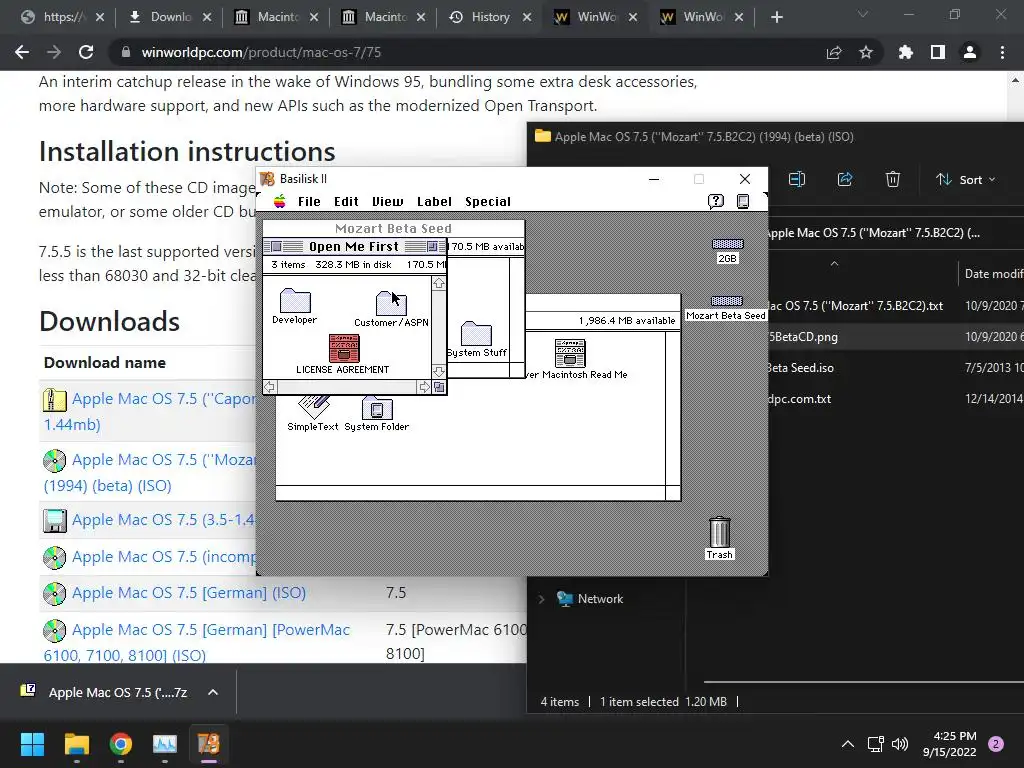Open Apple Mac OS 7.5 [German] (ISO) link
The width and height of the screenshot is (1024, 768).
[189, 592]
